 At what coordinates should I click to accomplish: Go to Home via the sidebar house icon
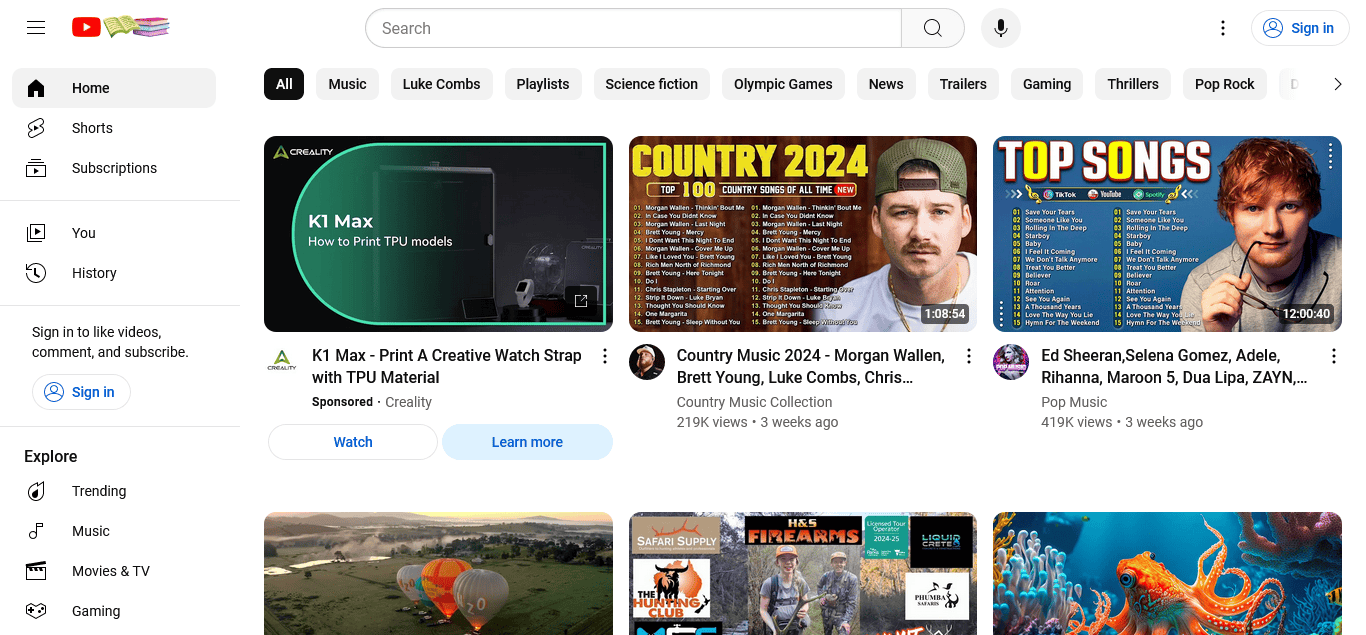(36, 88)
